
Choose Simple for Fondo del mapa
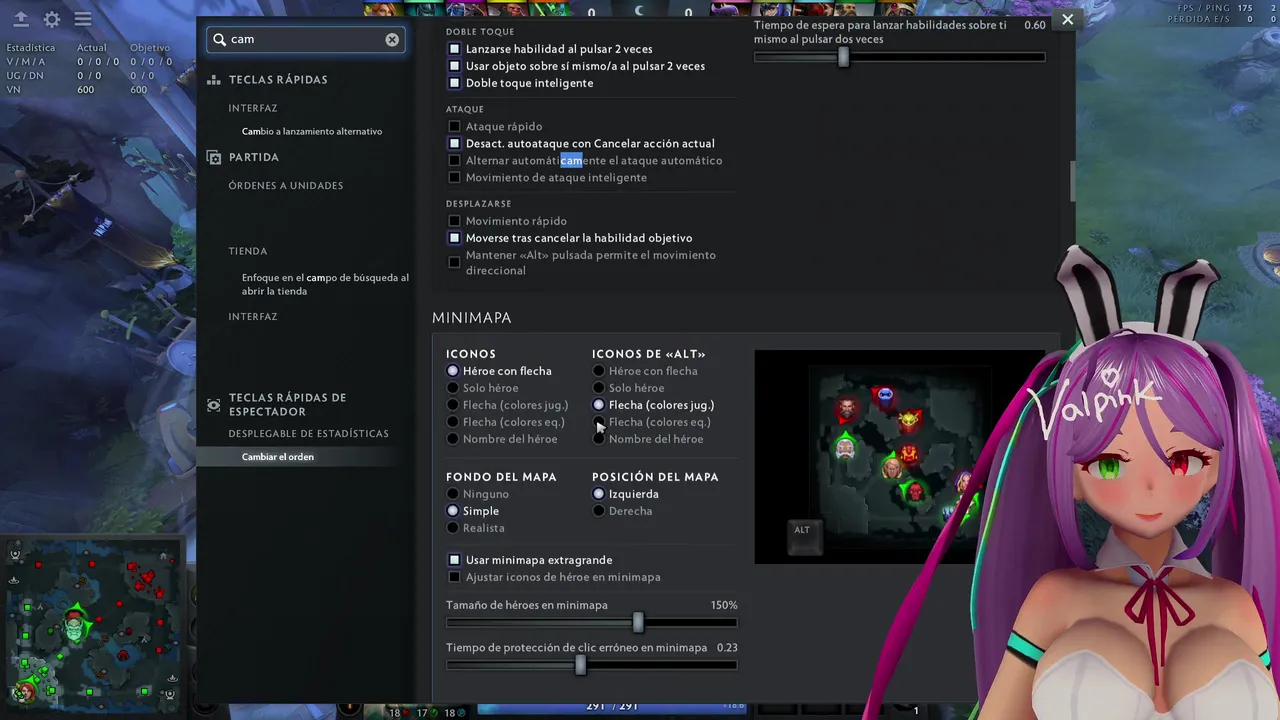pyautogui.click(x=453, y=511)
